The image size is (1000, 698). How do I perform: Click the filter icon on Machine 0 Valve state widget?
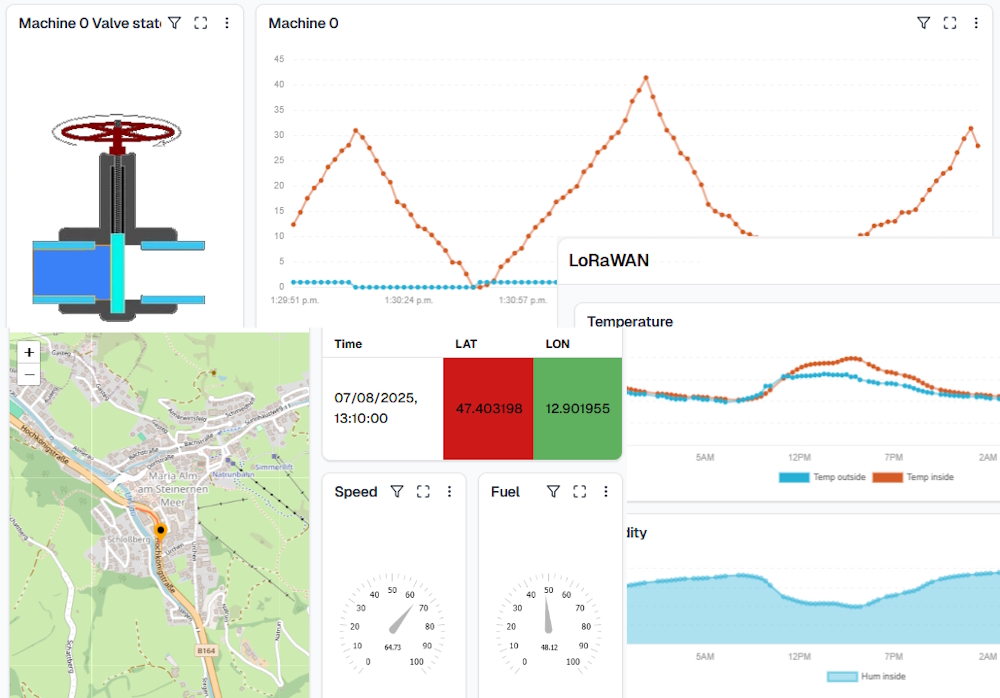point(174,22)
